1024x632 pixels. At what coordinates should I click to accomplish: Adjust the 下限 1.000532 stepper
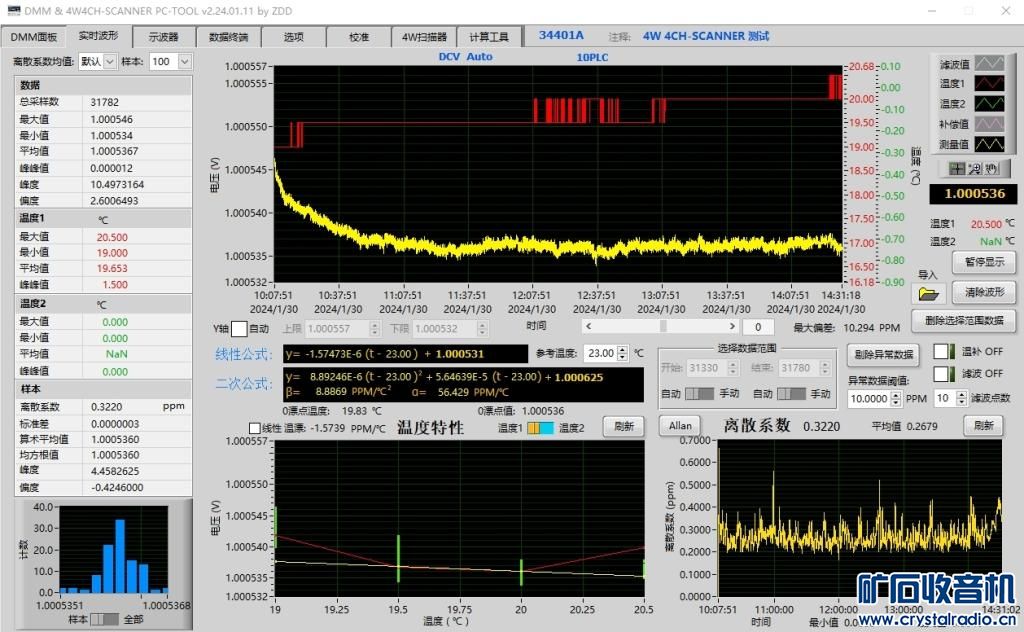click(482, 328)
